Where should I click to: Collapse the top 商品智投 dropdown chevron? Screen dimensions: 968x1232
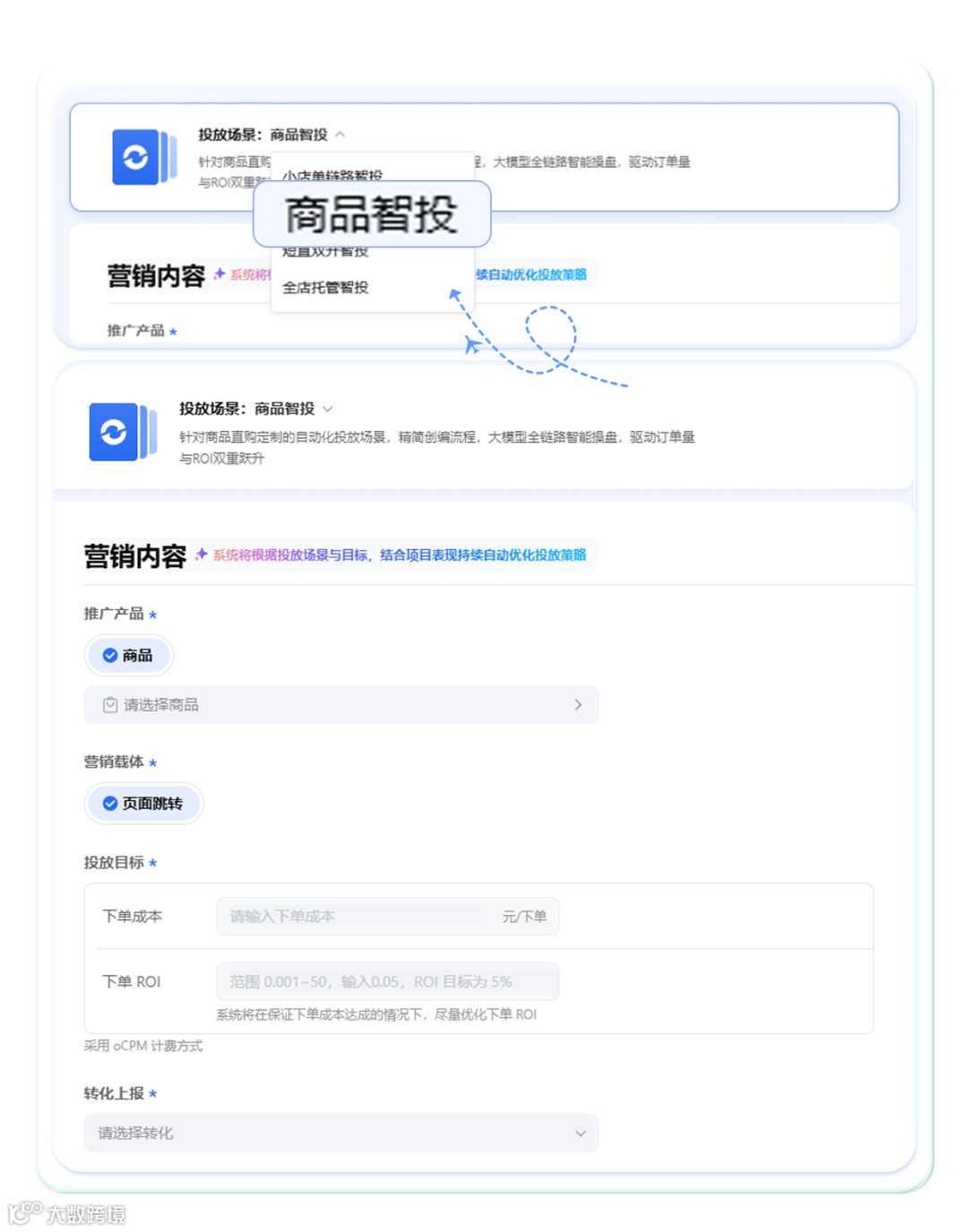[x=341, y=134]
